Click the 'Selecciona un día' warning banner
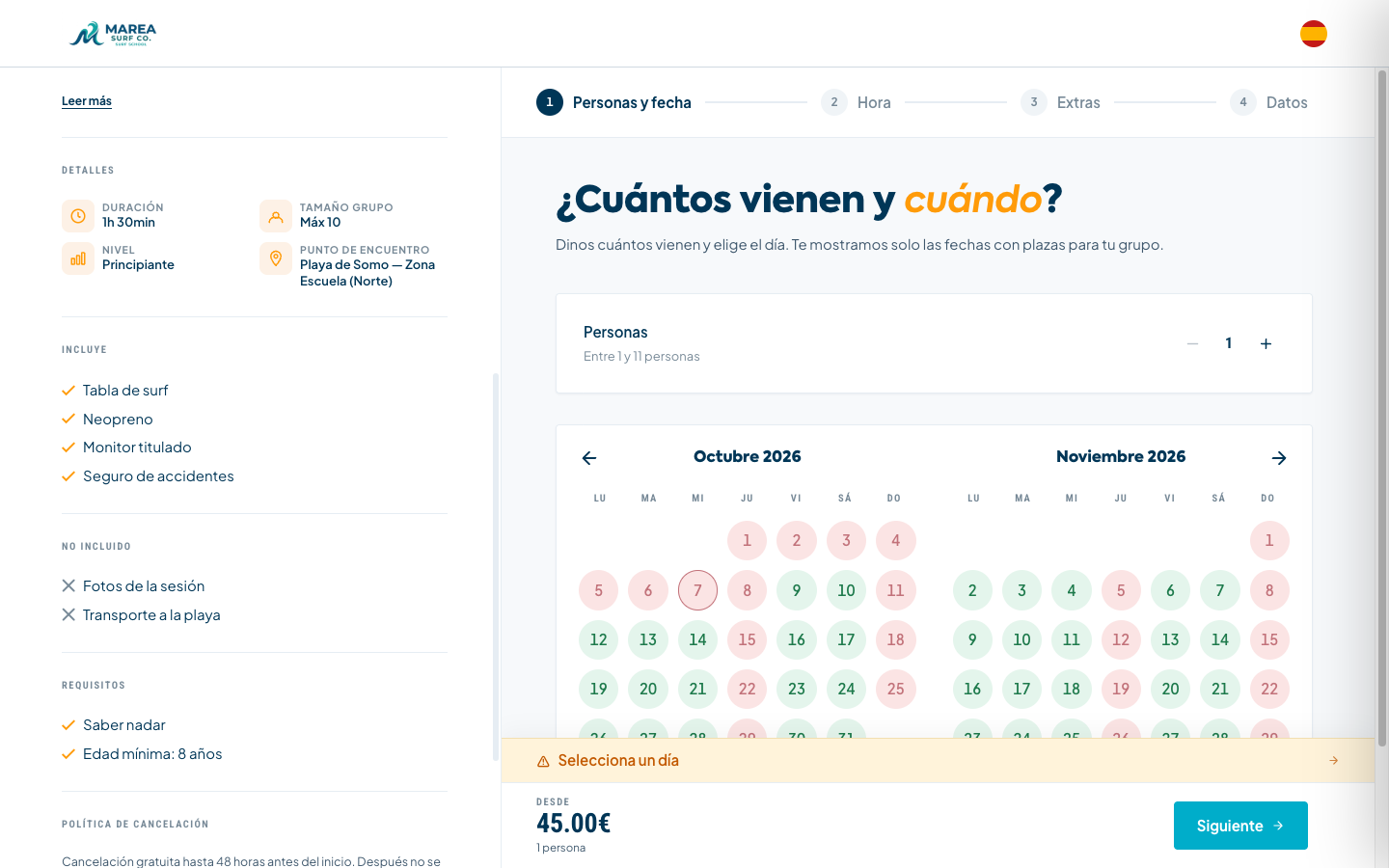 938,761
